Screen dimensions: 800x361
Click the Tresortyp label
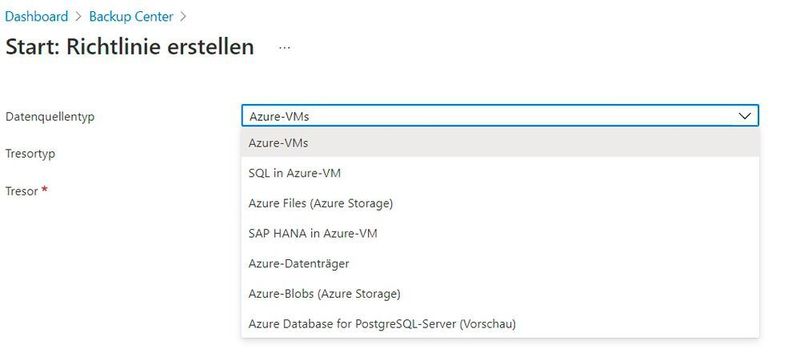coord(30,154)
